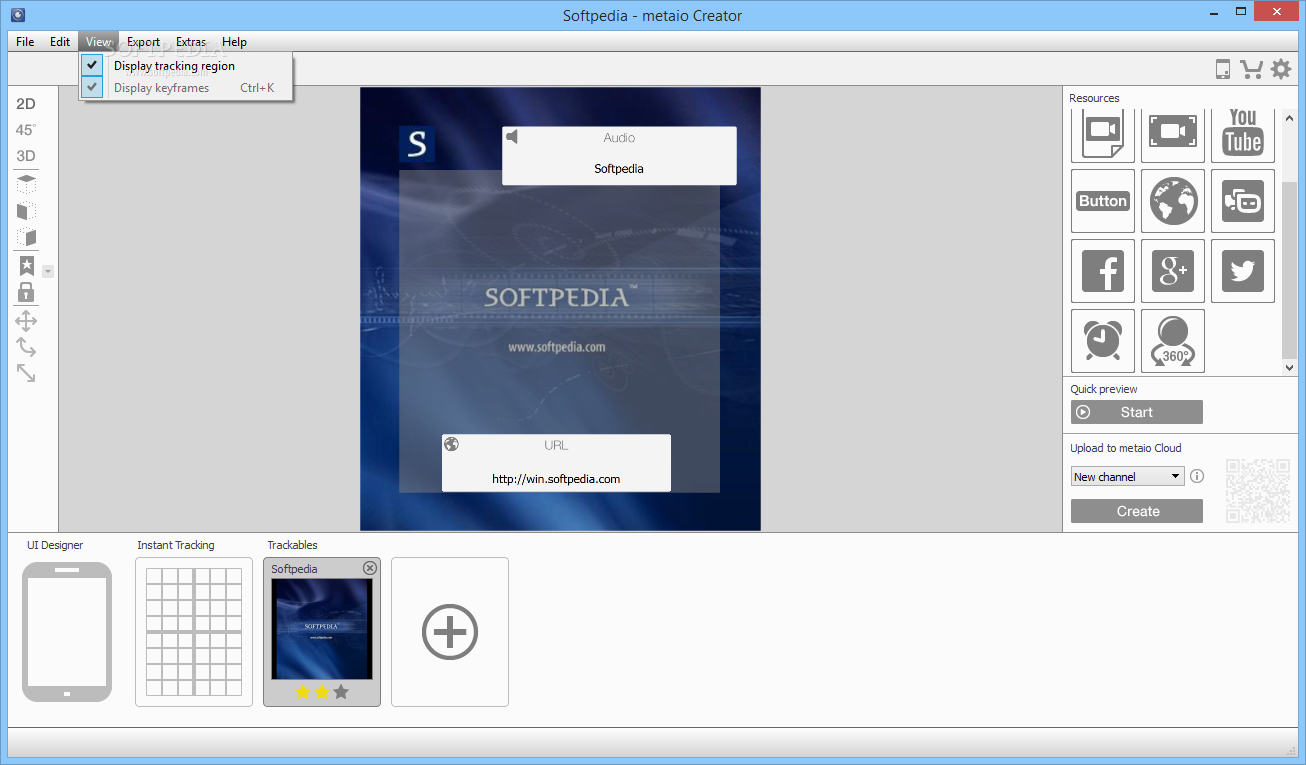This screenshot has height=765, width=1306.
Task: Click the globe icon on URL overlay
Action: (451, 444)
